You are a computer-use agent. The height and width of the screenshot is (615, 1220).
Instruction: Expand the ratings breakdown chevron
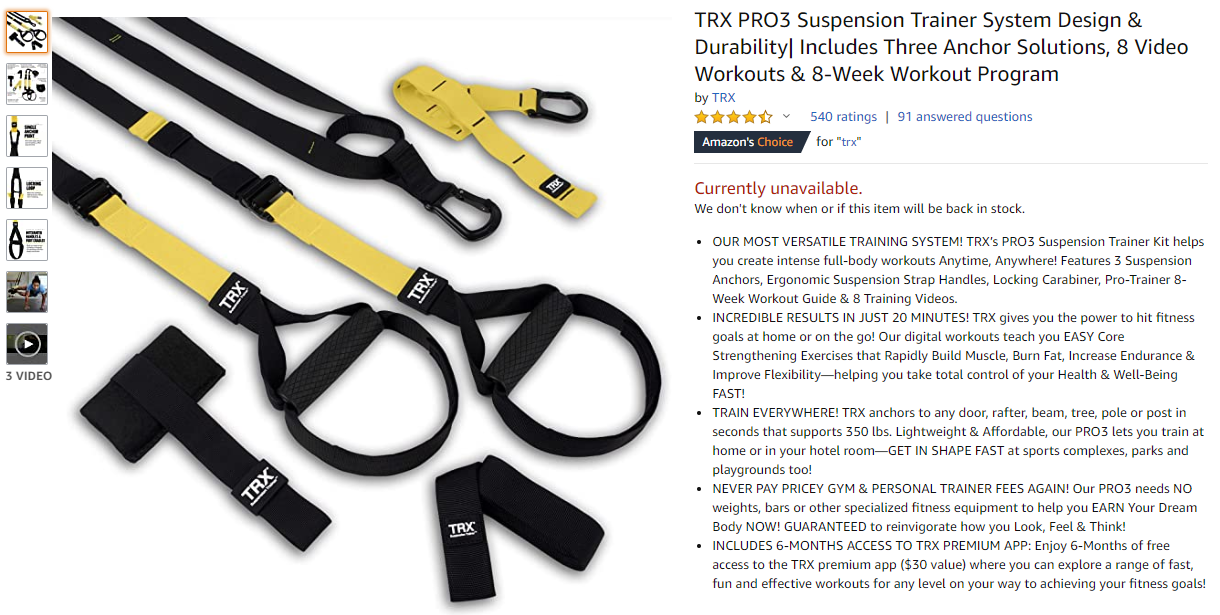(x=786, y=117)
